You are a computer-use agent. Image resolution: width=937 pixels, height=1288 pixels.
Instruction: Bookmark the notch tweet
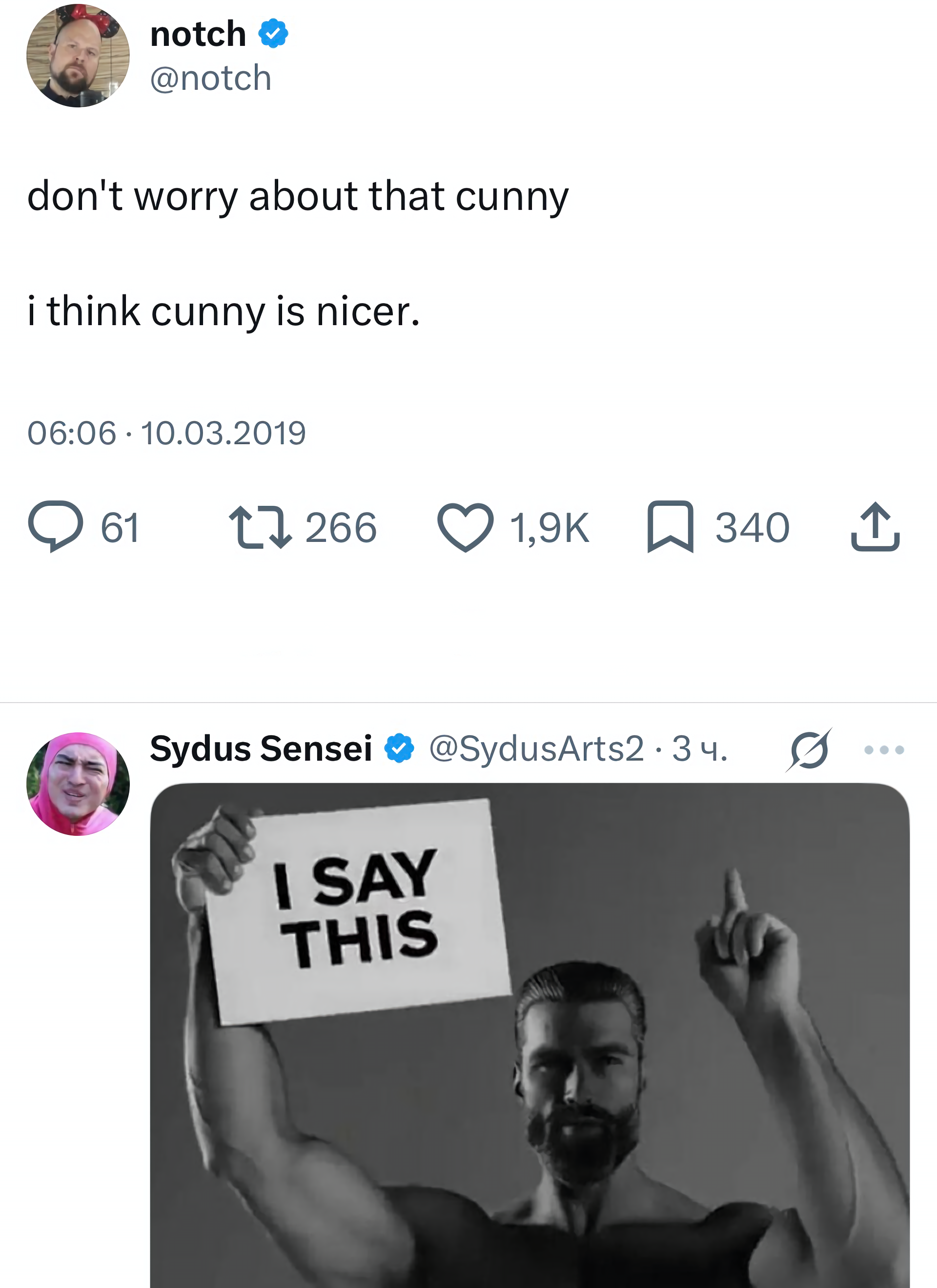(670, 526)
